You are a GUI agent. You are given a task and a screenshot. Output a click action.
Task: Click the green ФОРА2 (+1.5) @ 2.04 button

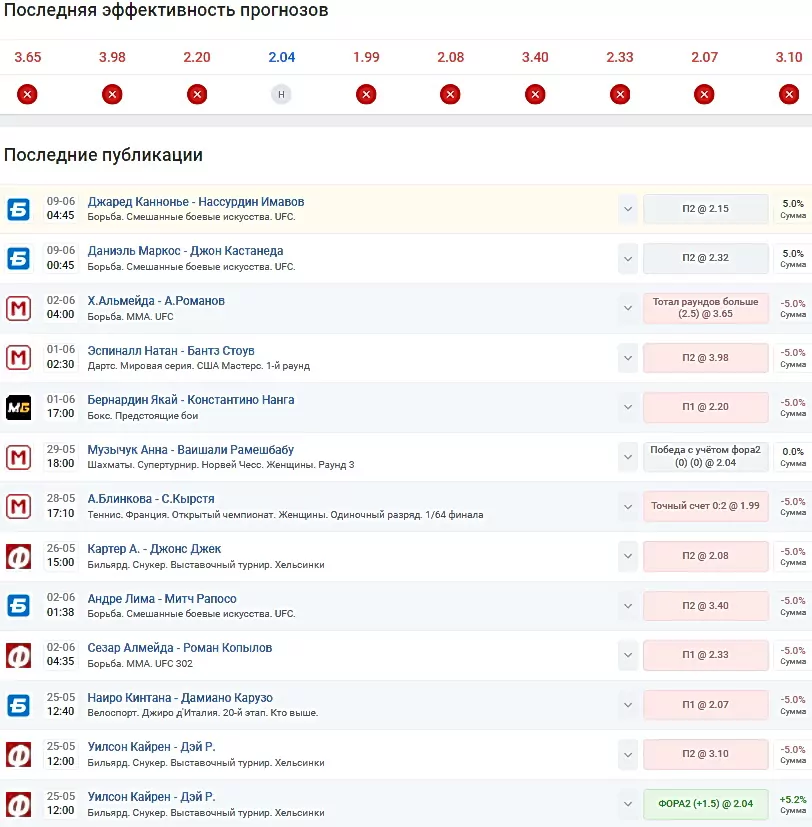coord(705,804)
